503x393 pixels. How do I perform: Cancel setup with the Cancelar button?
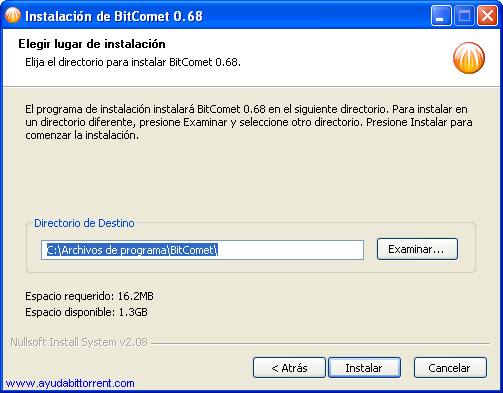pos(450,368)
